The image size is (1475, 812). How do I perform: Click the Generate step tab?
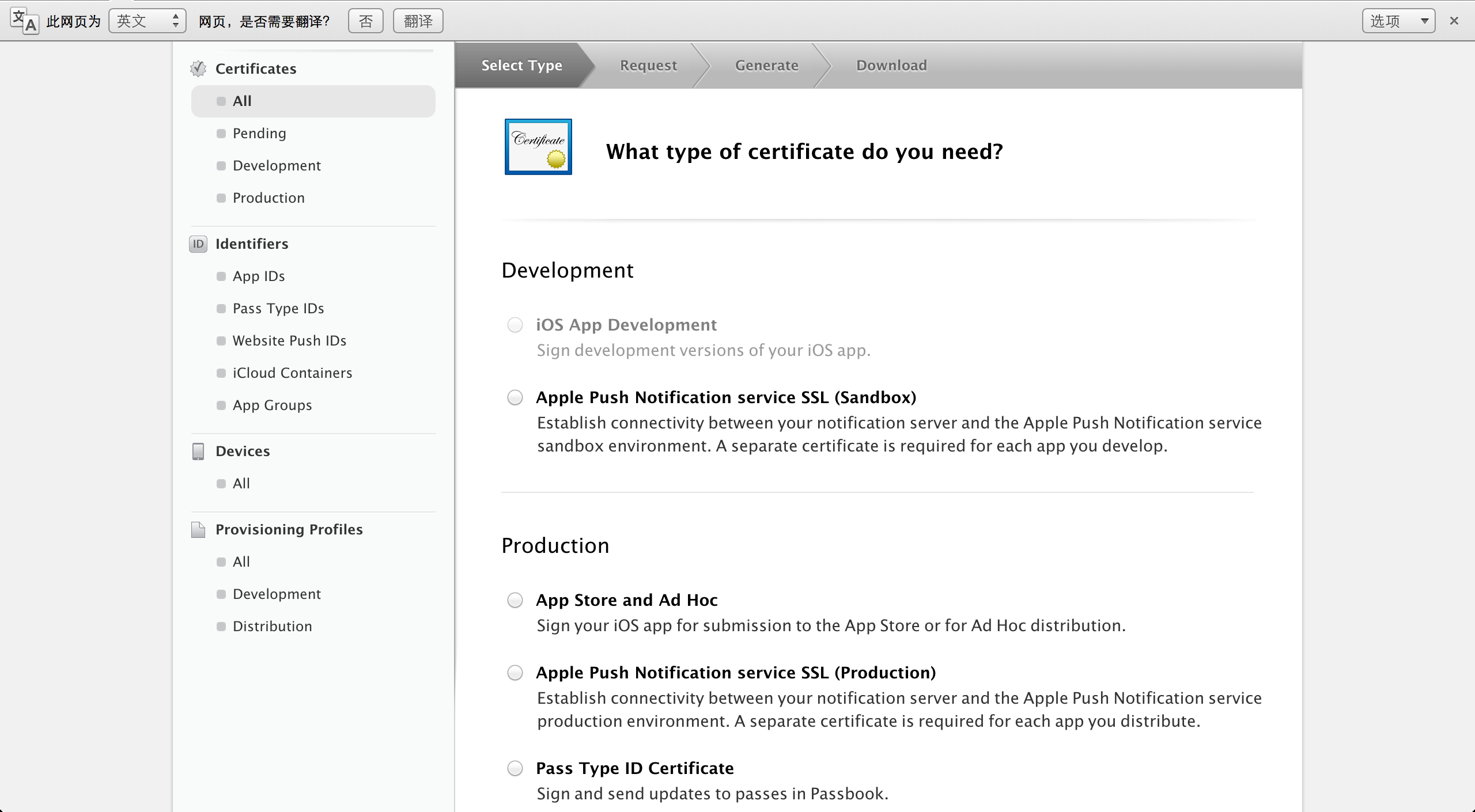pos(766,65)
